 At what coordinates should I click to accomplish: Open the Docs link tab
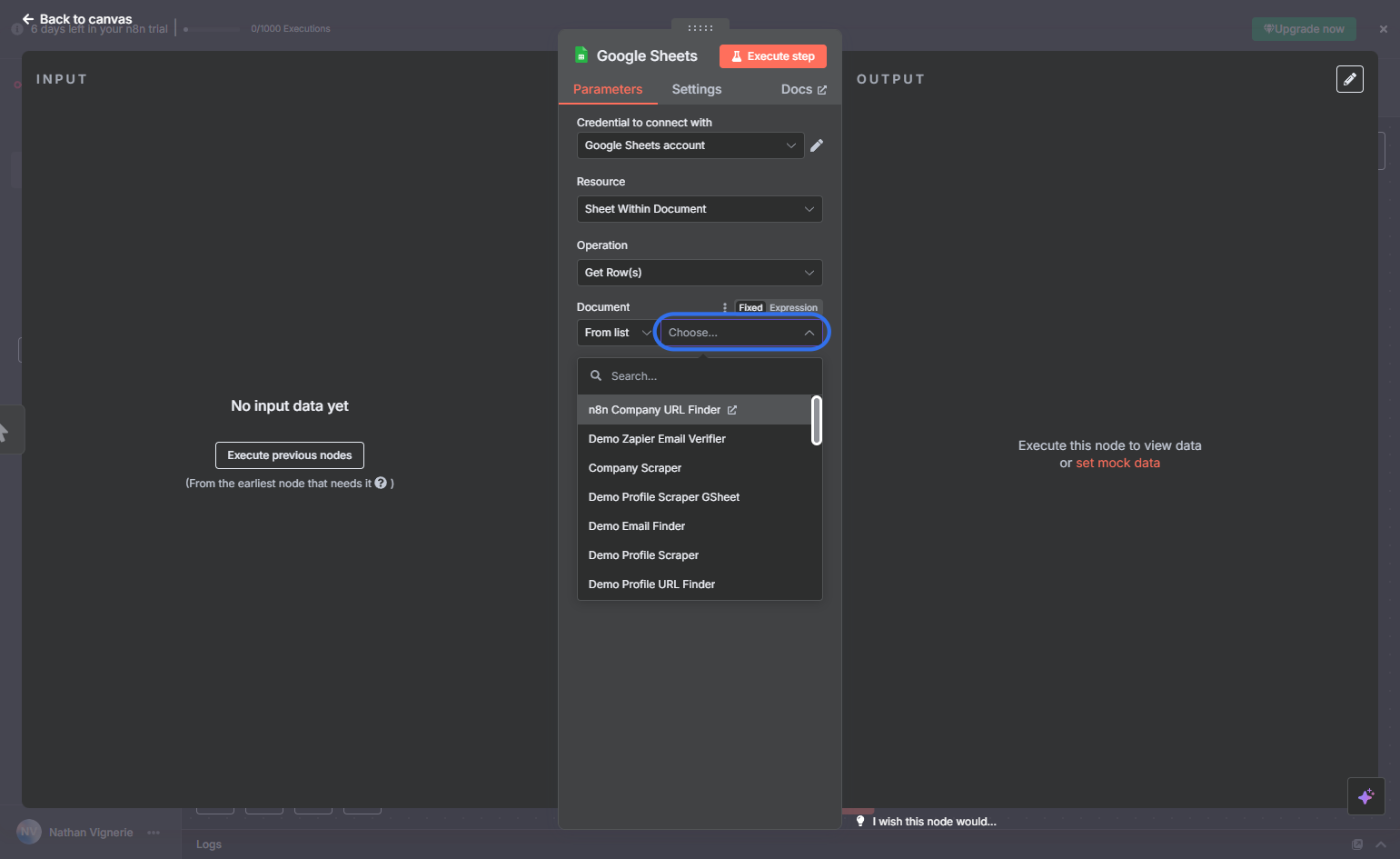(x=804, y=89)
